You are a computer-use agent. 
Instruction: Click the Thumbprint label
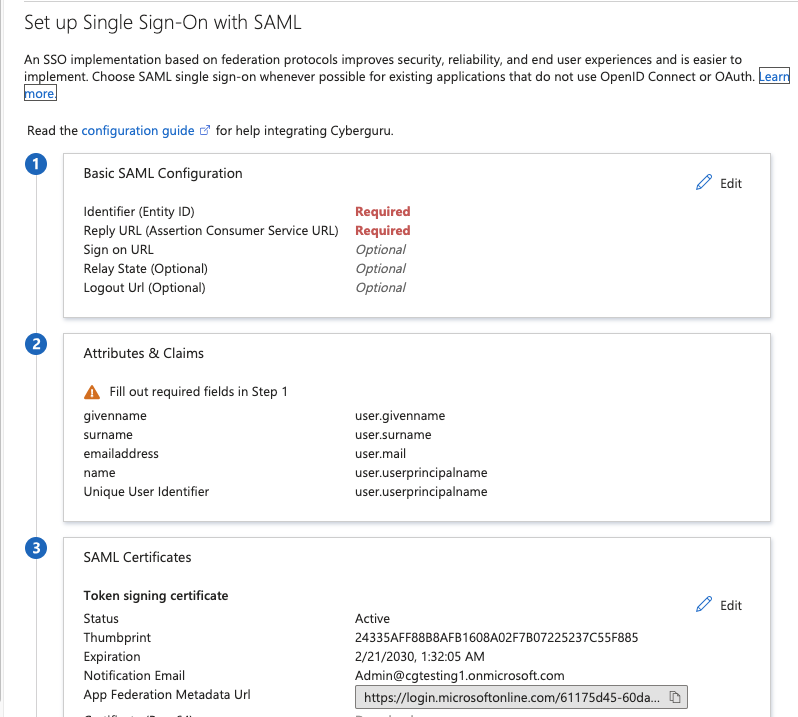click(117, 637)
